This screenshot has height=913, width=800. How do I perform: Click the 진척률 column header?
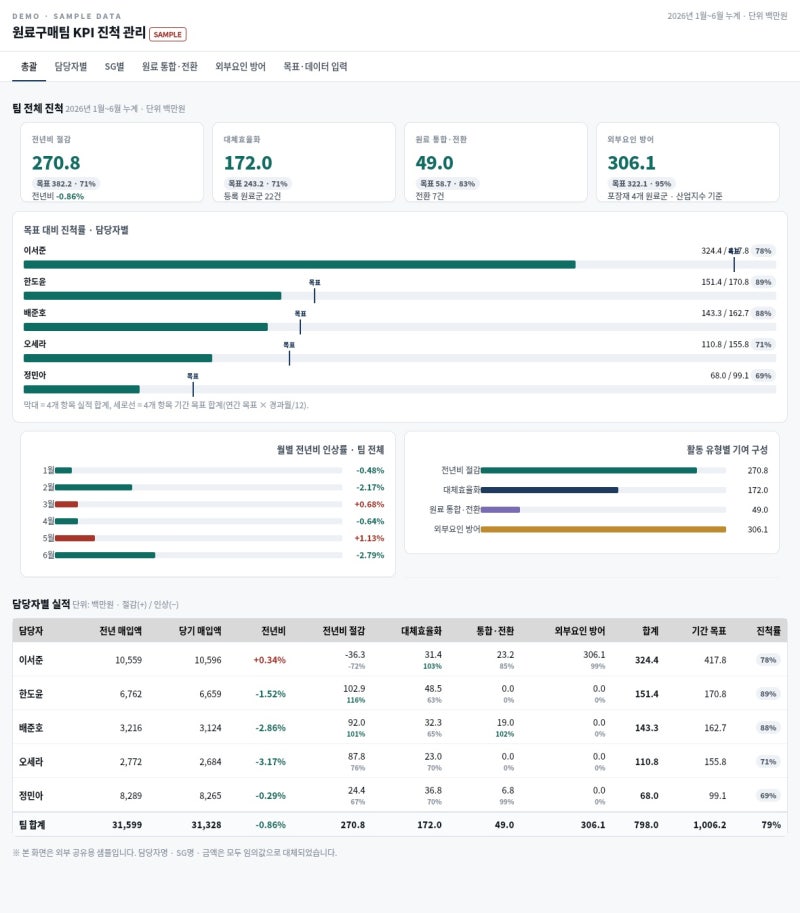pos(769,631)
